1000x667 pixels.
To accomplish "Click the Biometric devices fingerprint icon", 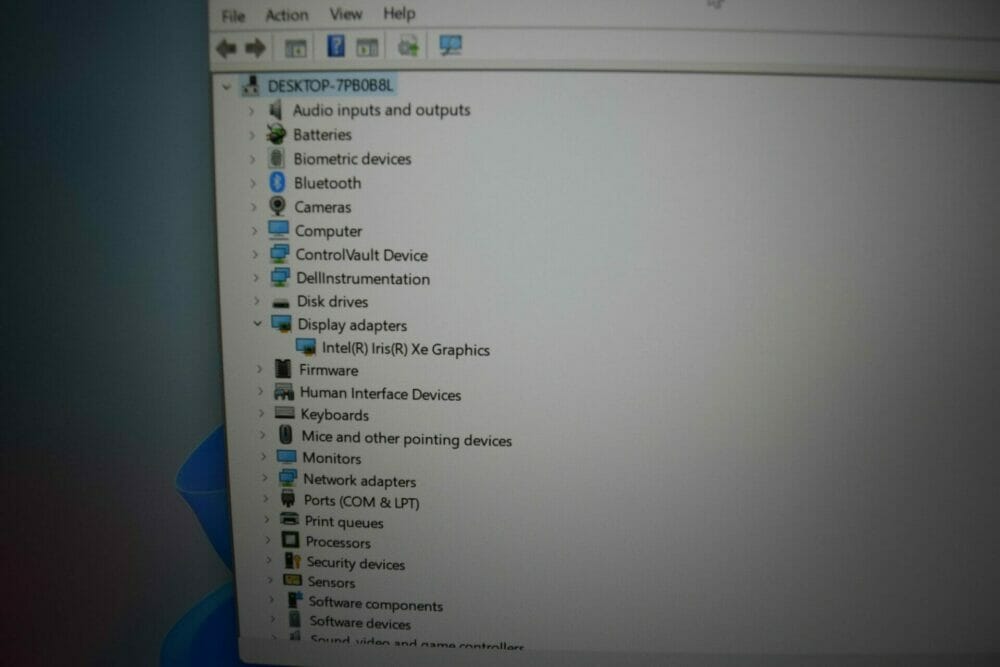I will 277,158.
